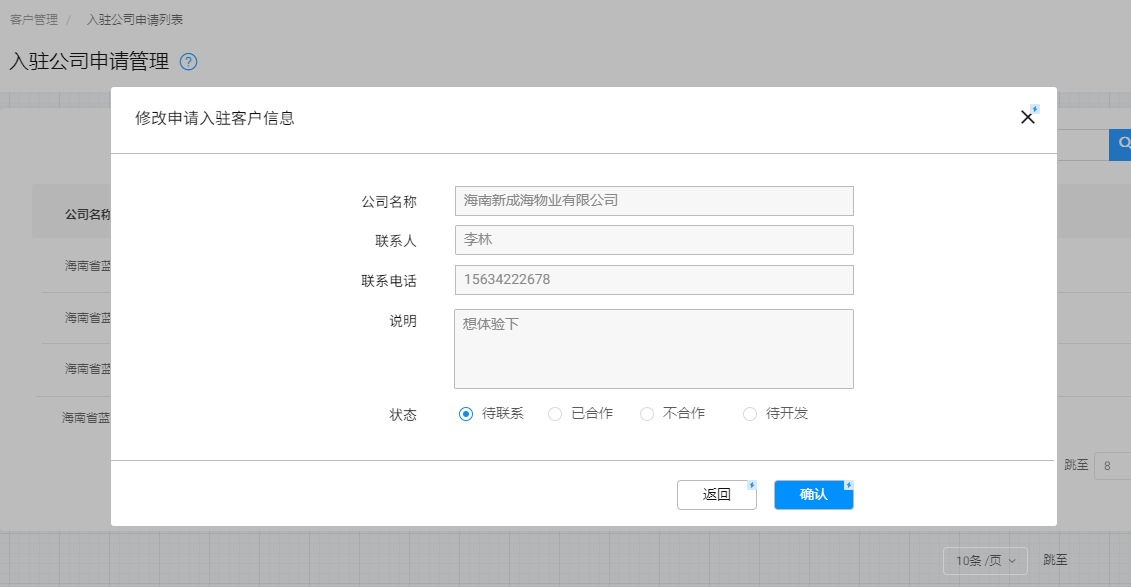This screenshot has width=1131, height=587.
Task: Click the help question mark icon
Action: pyautogui.click(x=188, y=62)
